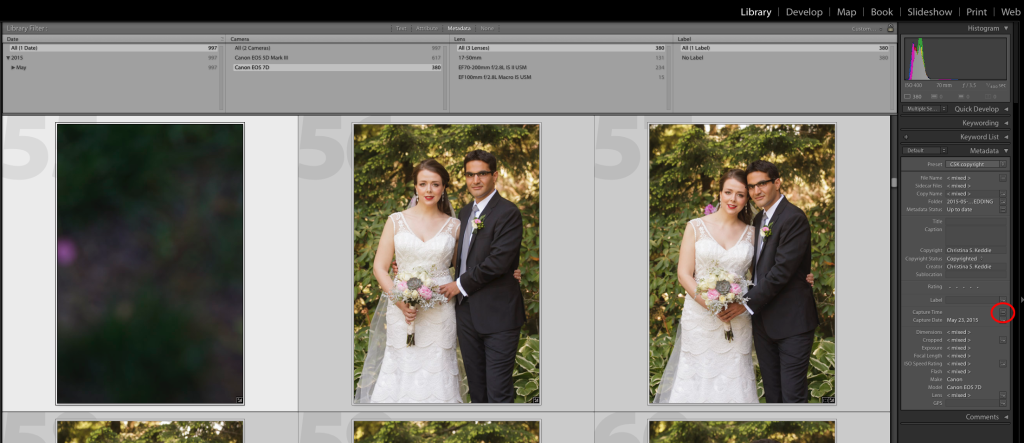This screenshot has height=443, width=1024.
Task: Expand the Comments panel
Action: (x=1006, y=416)
